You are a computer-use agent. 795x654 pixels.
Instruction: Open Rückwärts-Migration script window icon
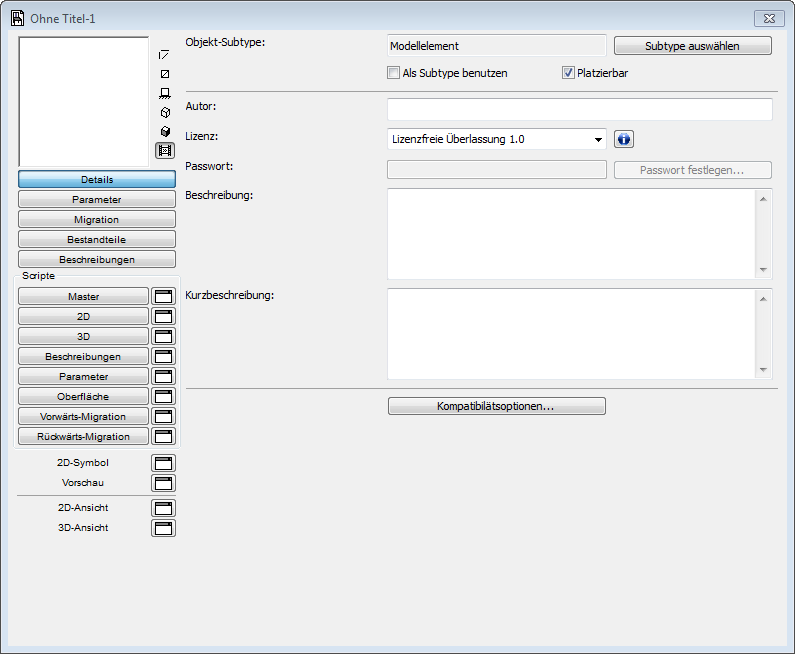163,437
